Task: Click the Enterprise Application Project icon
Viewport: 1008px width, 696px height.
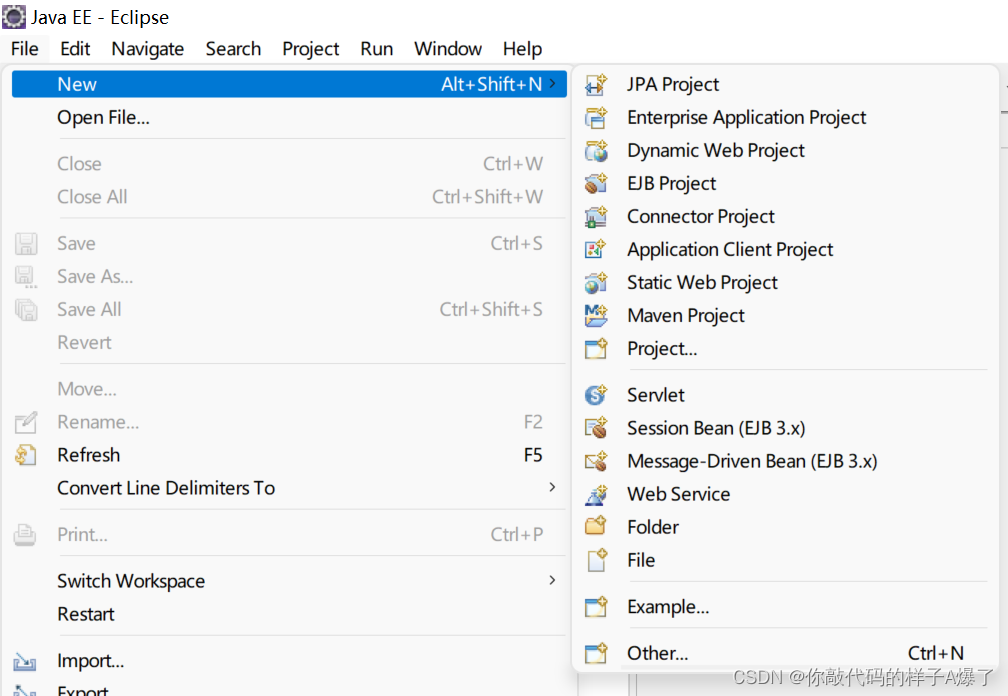Action: tap(596, 118)
